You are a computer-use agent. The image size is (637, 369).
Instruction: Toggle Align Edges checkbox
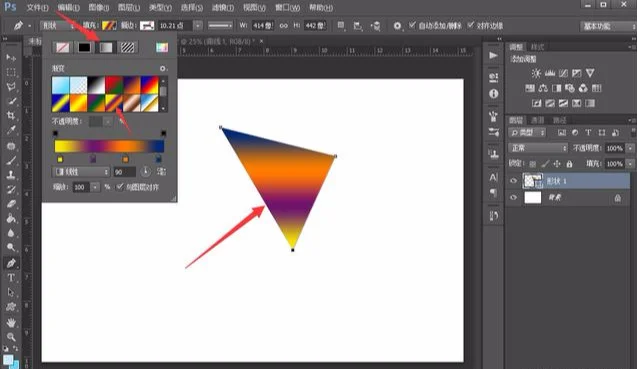coord(470,25)
